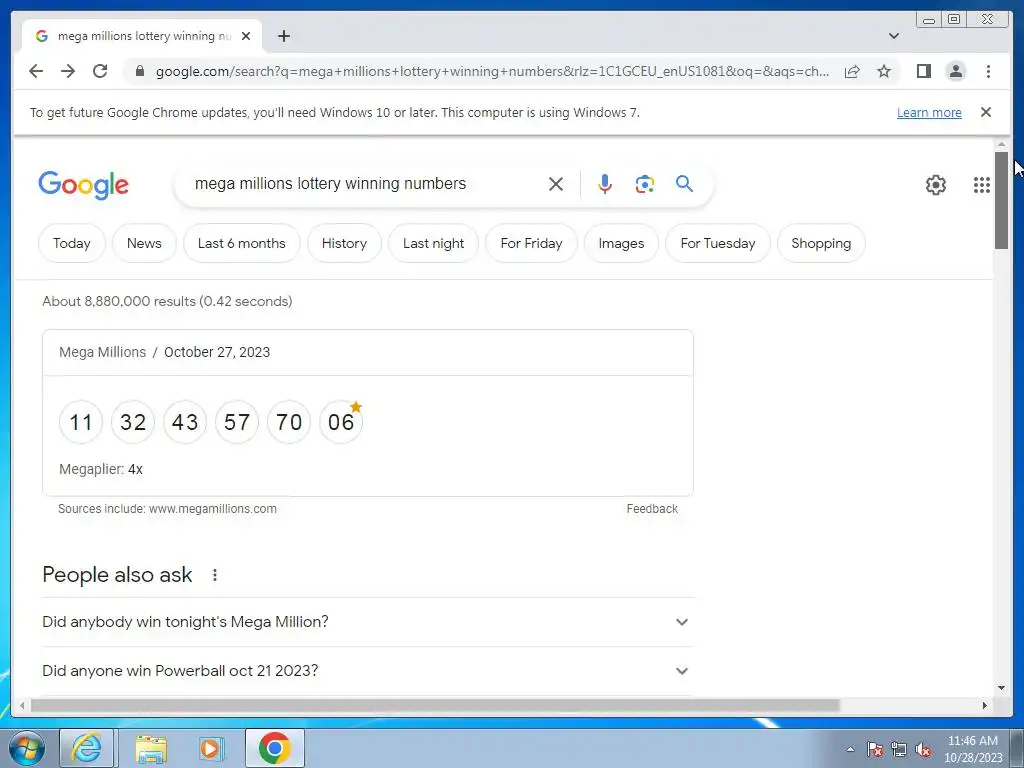Dismiss the Windows 7 update notice
This screenshot has width=1024, height=768.
(x=986, y=112)
